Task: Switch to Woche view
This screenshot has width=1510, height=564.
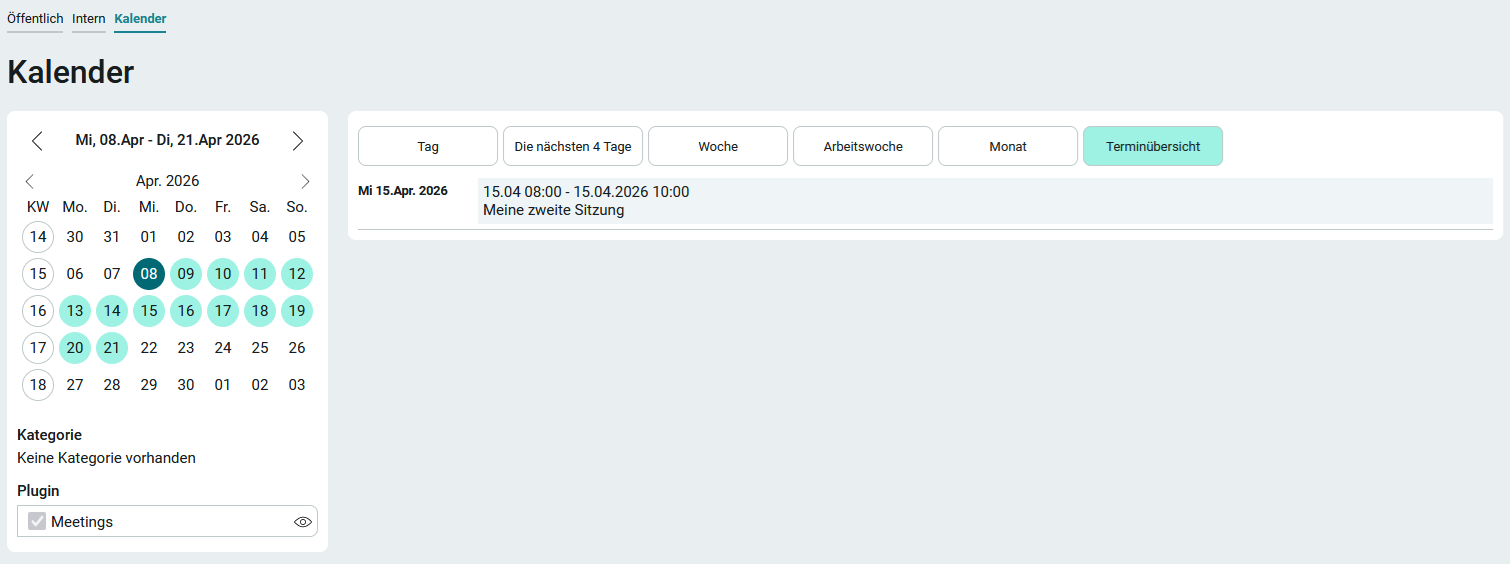Action: point(718,146)
